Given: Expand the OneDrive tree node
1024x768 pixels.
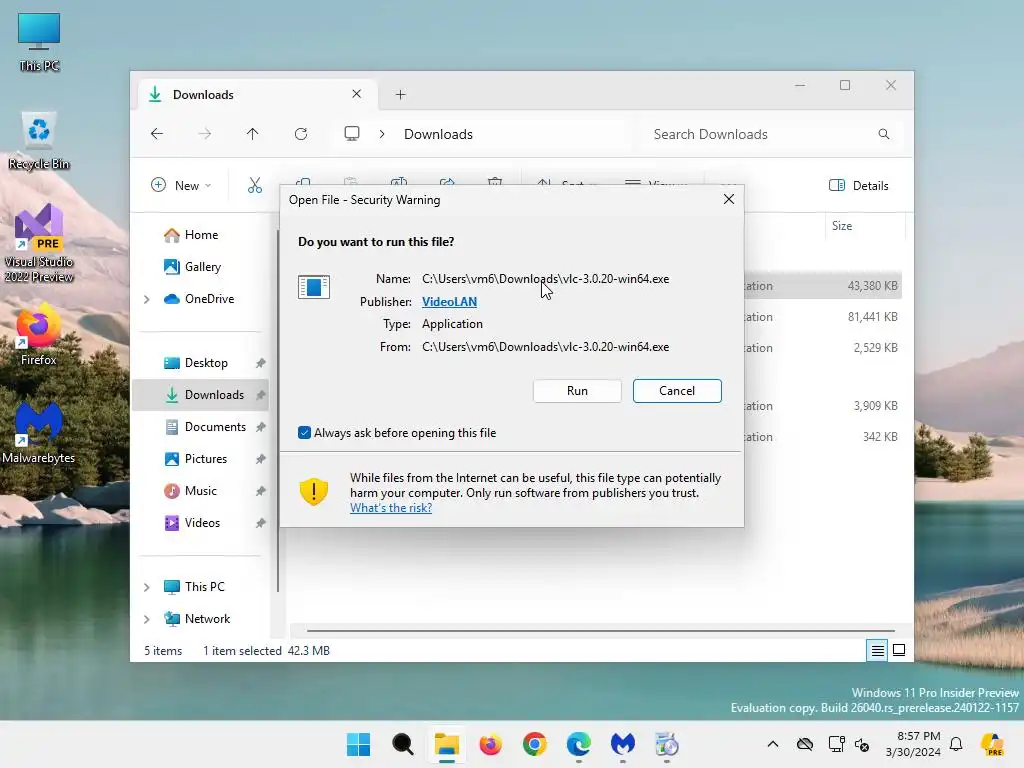Looking at the screenshot, I should coord(147,299).
